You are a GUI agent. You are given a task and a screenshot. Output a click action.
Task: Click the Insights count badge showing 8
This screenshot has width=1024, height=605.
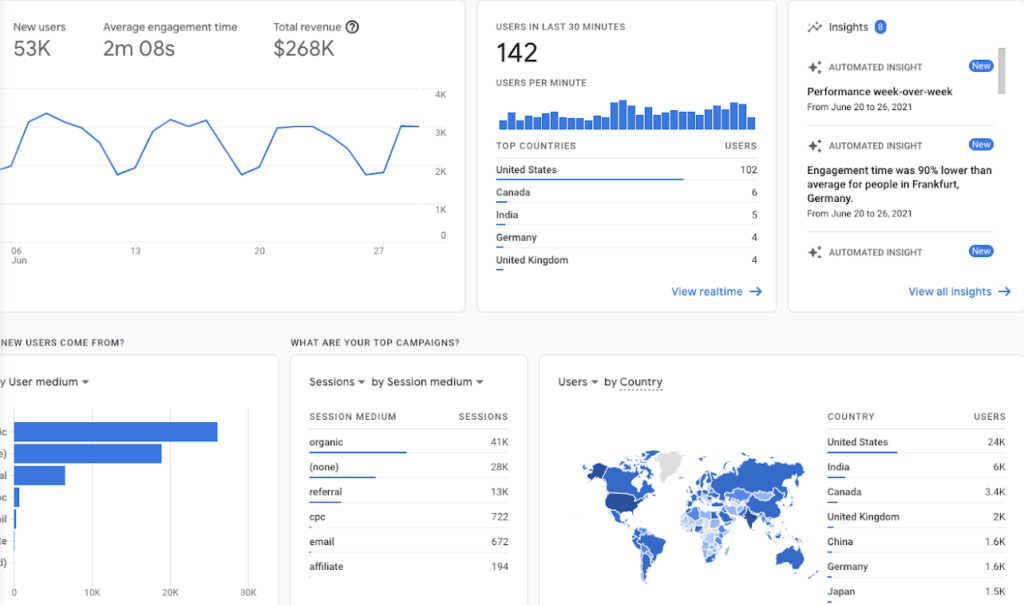(879, 28)
